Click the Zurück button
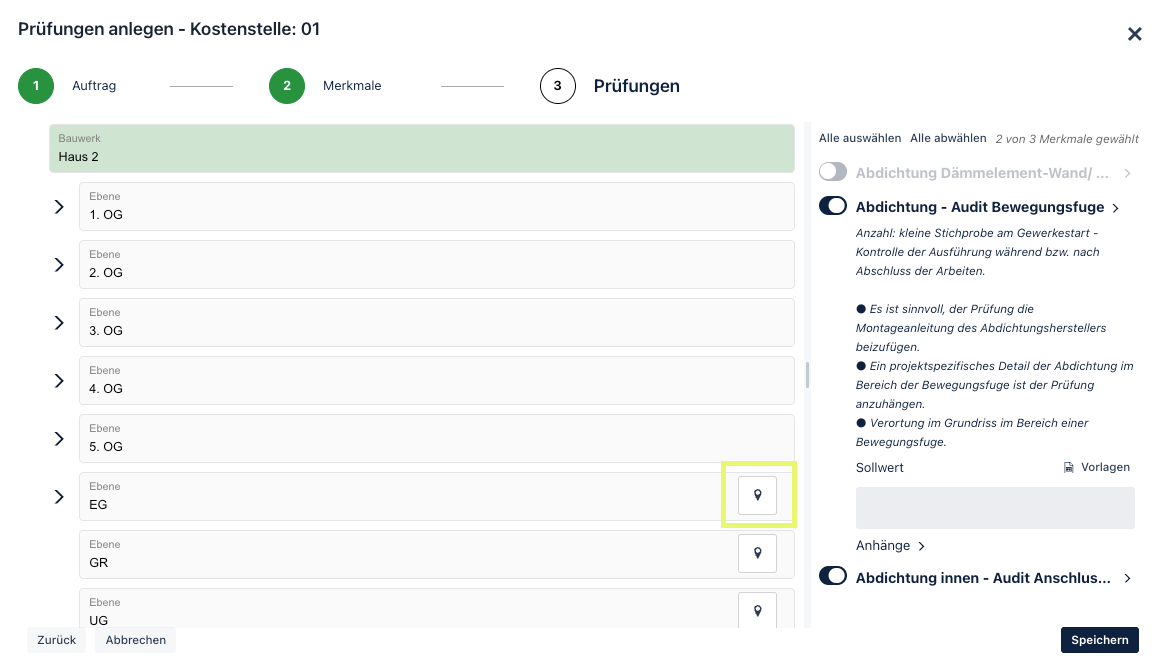 (57, 640)
